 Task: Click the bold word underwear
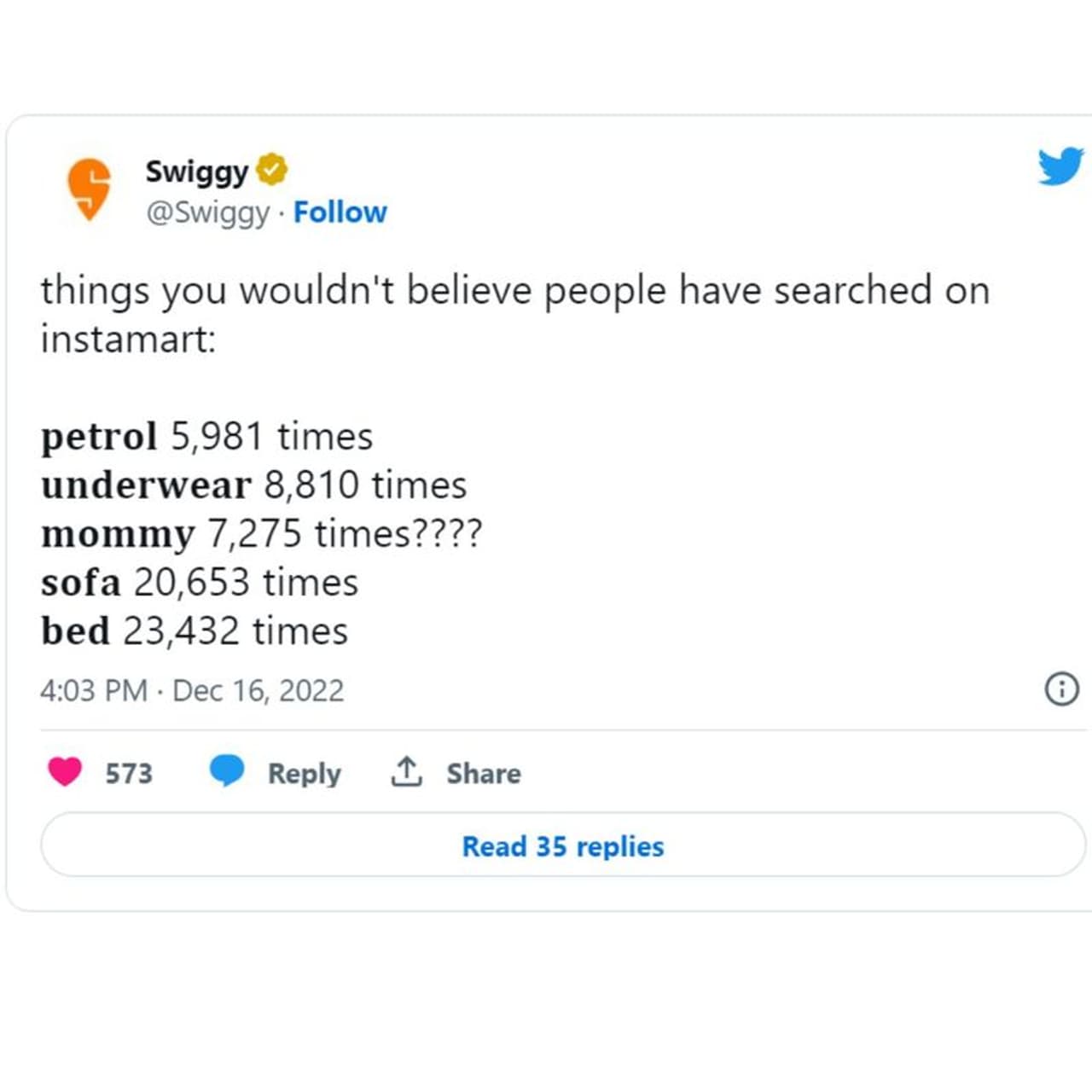[x=146, y=485]
